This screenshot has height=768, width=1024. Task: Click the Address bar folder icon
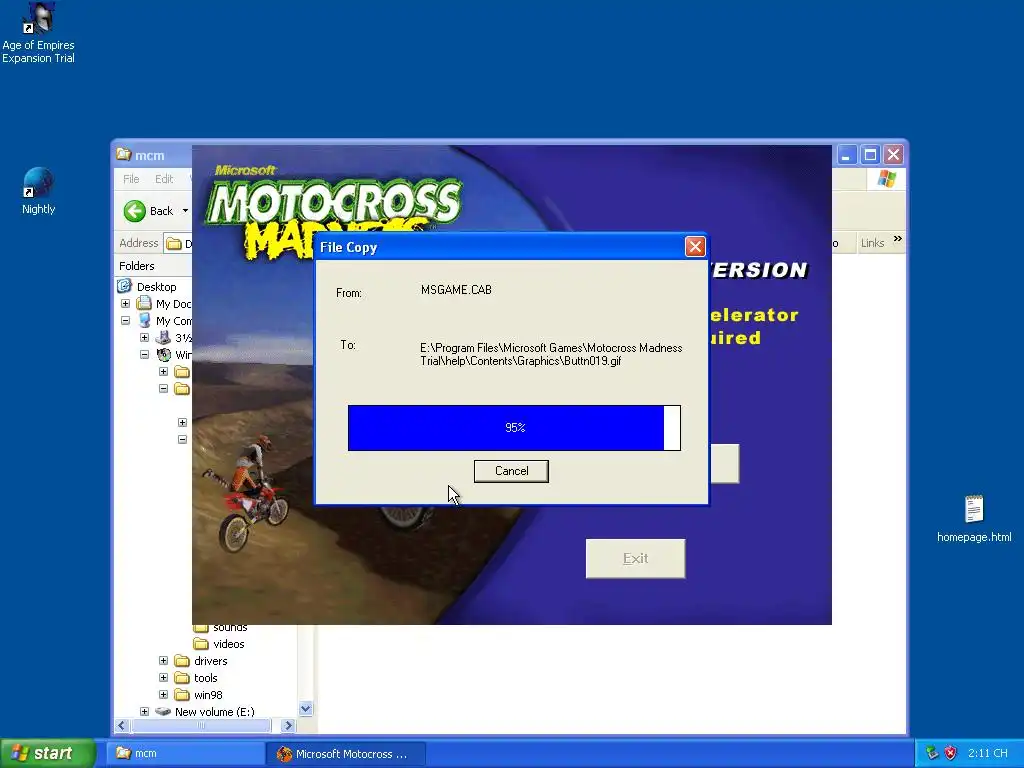(174, 244)
